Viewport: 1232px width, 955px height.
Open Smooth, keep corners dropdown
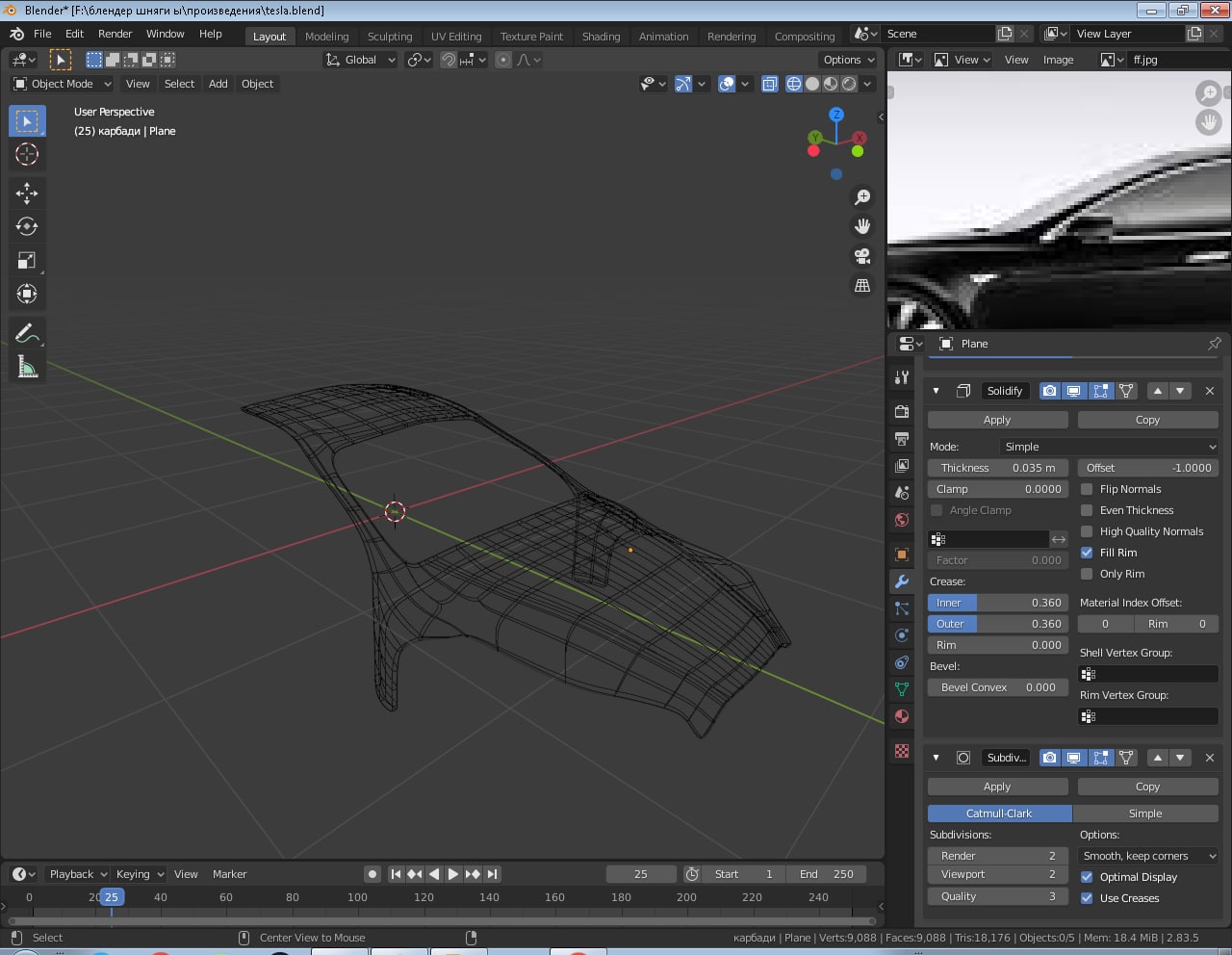point(1148,856)
